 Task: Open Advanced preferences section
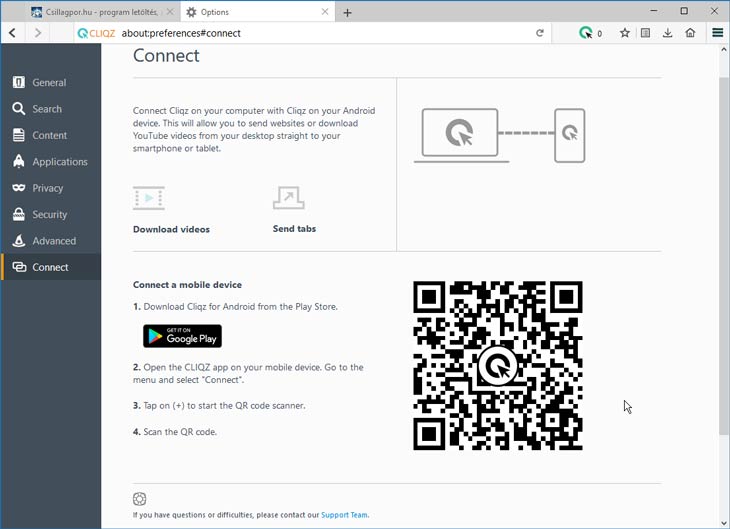(51, 241)
